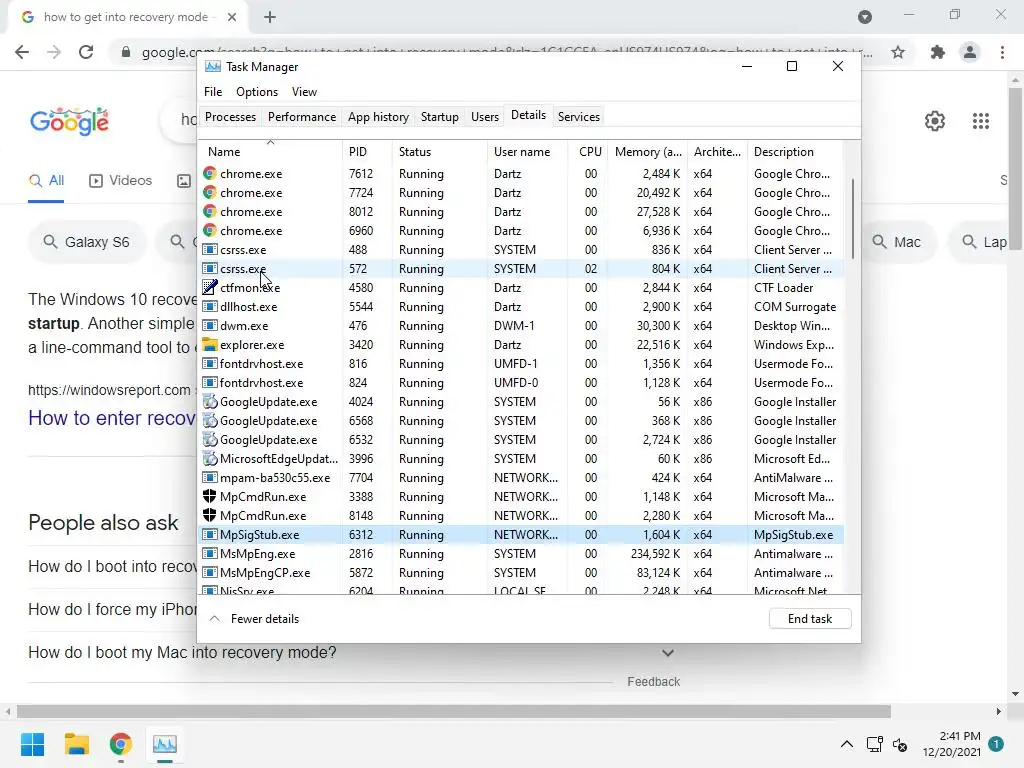Click Task Manager's vertical scrollbar thumb
The image size is (1024, 768).
(852, 219)
